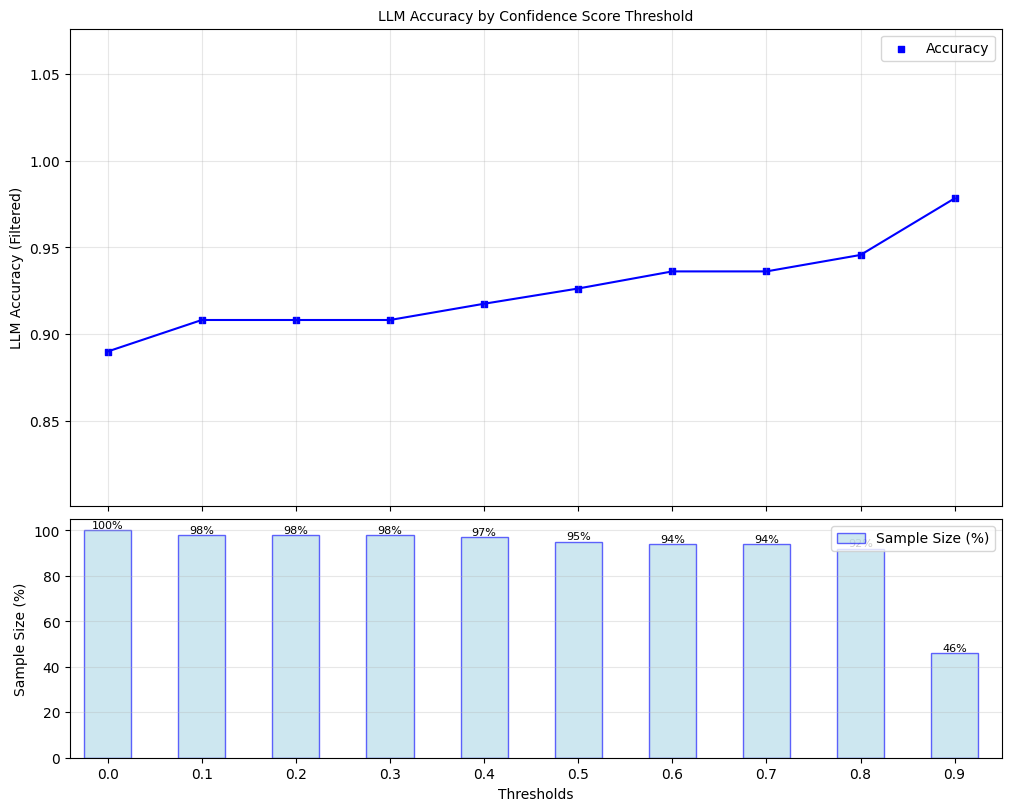Select the 100% bar at threshold 0.0
The width and height of the screenshot is (1011, 811).
(108, 644)
